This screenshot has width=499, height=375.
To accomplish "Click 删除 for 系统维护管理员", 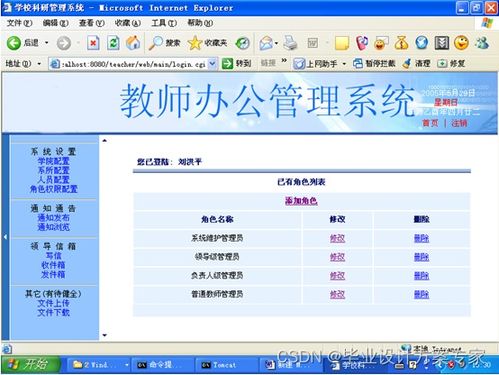I will click(x=421, y=238).
